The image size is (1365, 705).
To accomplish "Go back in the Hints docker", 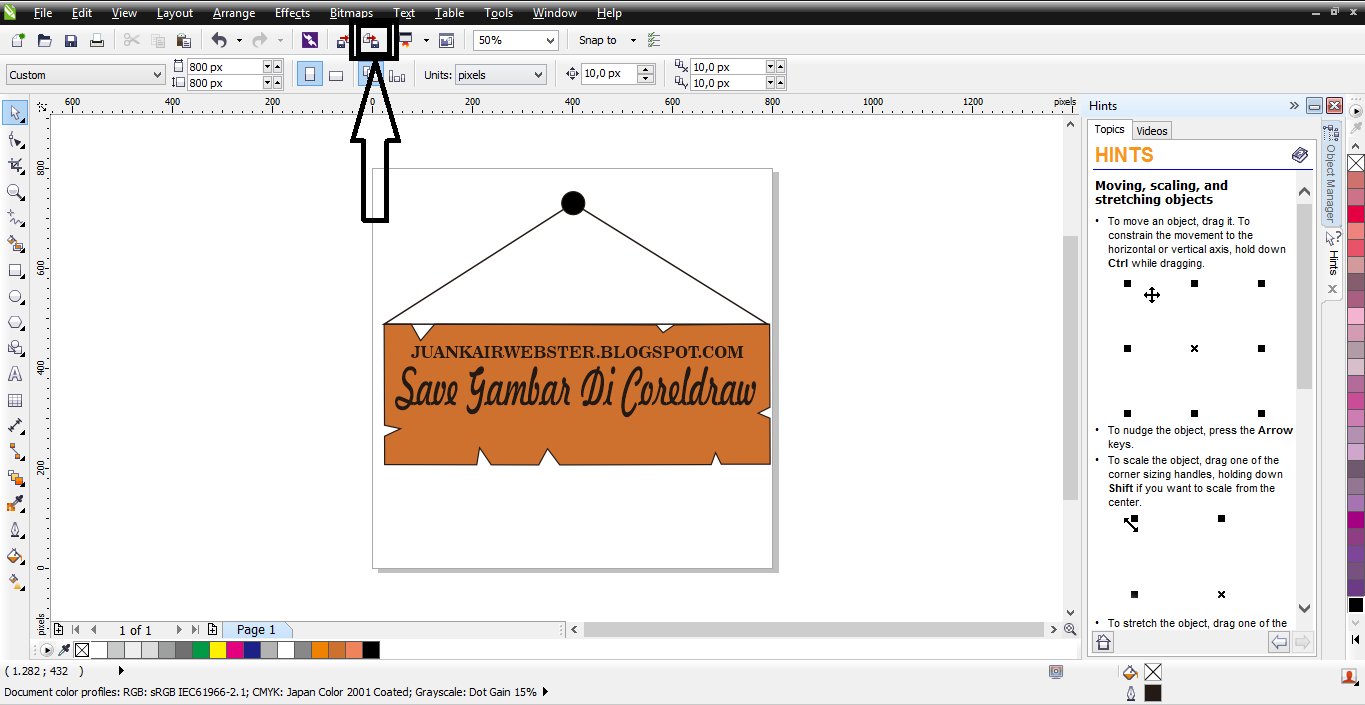I will [x=1279, y=643].
